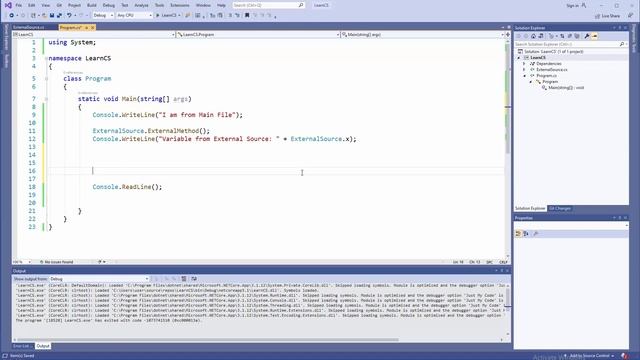Viewport: 640px width, 360px height.
Task: Click the Undo arrow icon
Action: pos(69,15)
